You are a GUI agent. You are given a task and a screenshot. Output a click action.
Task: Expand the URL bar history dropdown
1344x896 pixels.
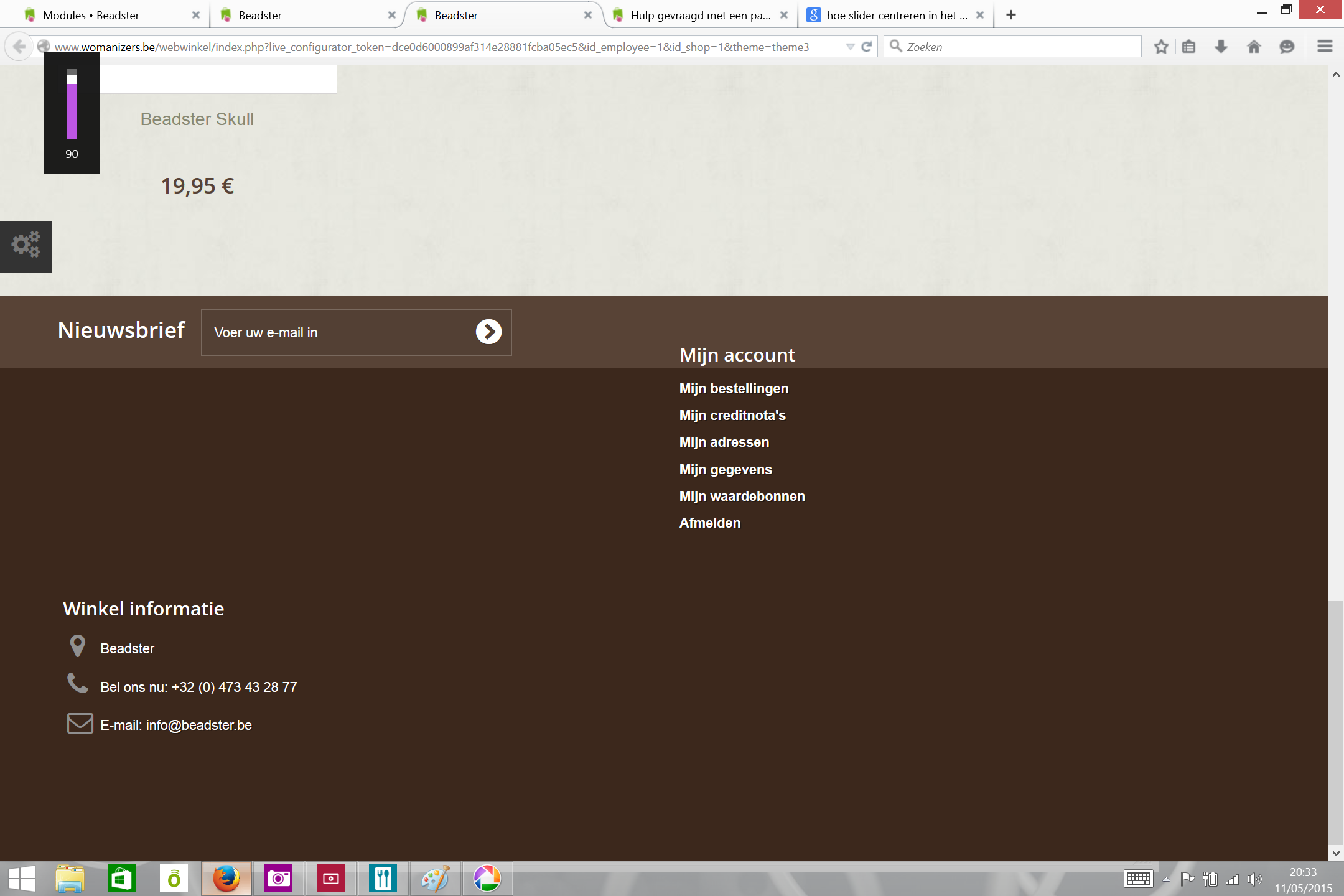[x=850, y=47]
